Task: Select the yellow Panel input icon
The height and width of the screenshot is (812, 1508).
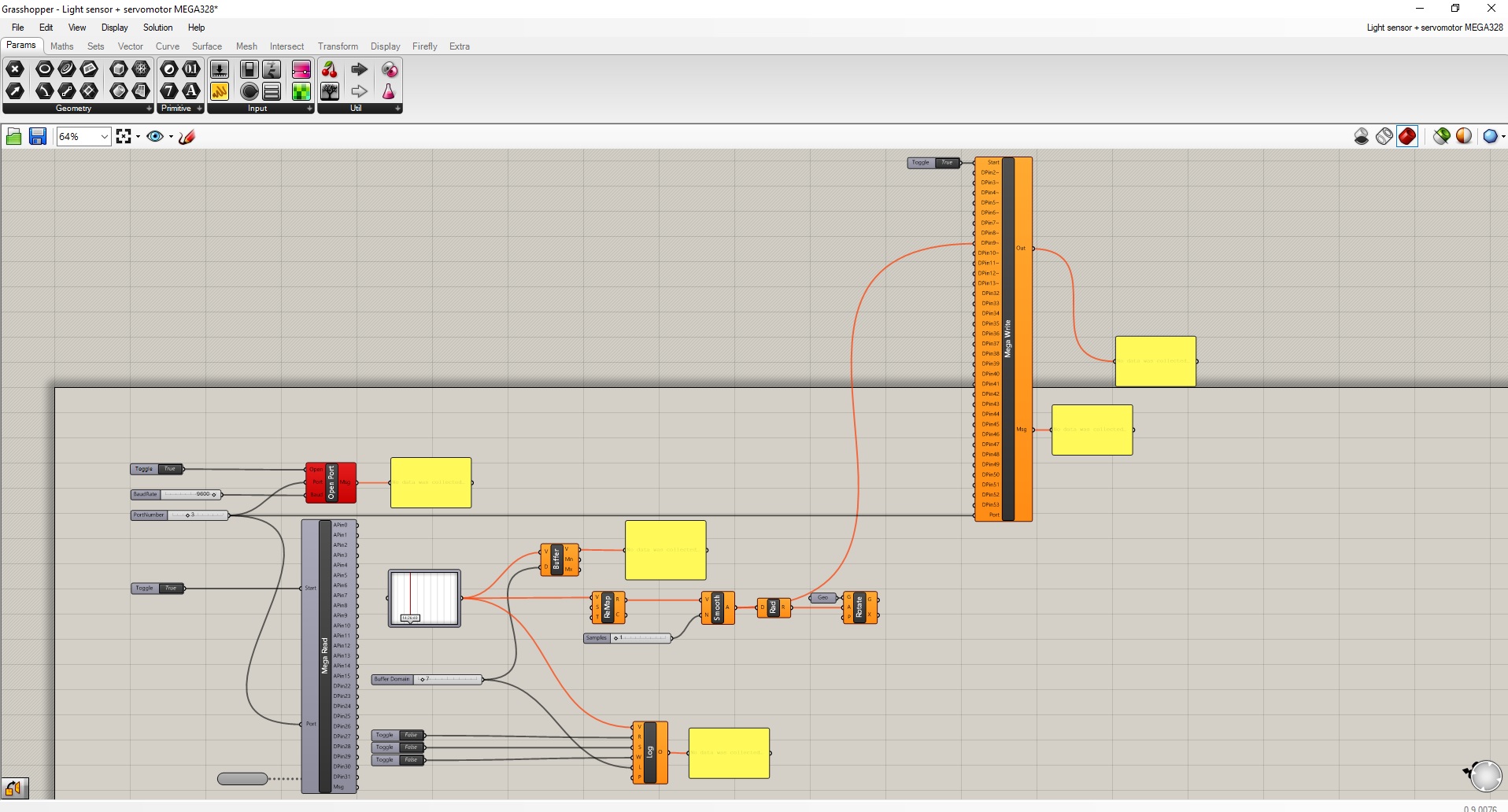Action: (220, 91)
